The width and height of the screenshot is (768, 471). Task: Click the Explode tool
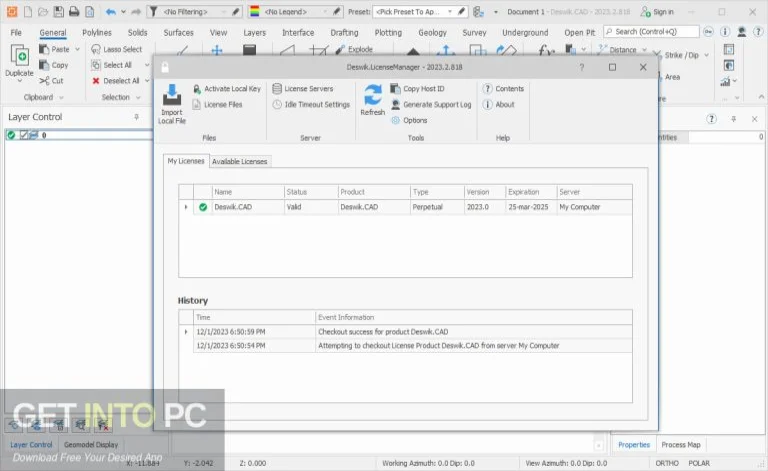(x=354, y=49)
